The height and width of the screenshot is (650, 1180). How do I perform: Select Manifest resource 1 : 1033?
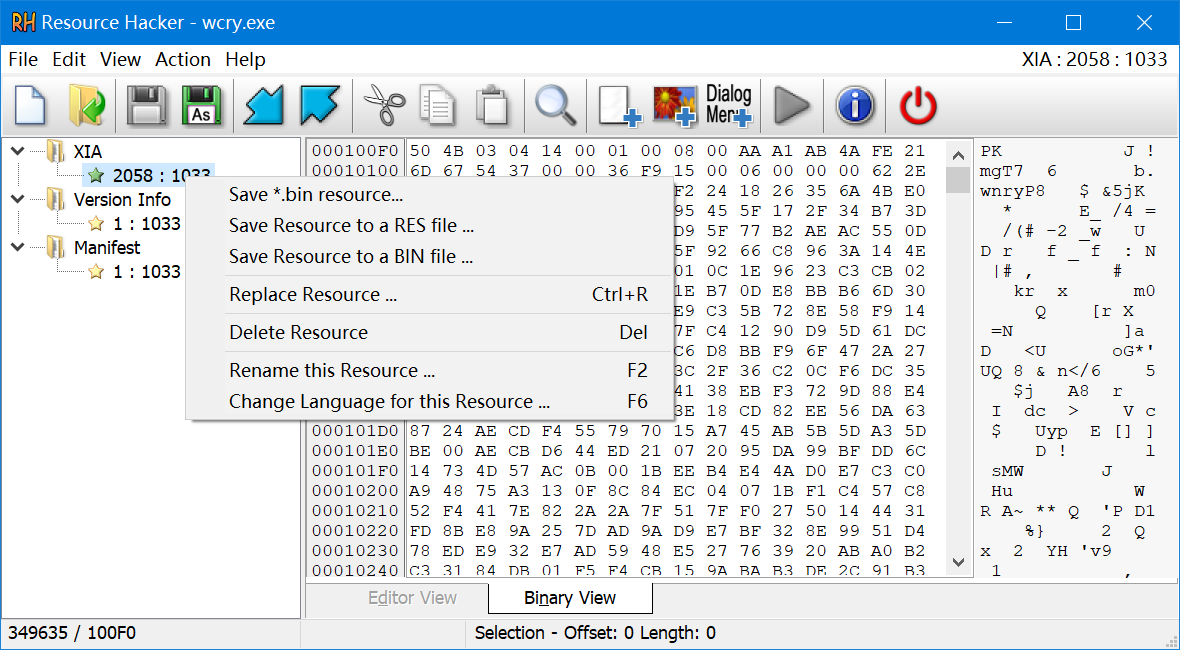146,272
